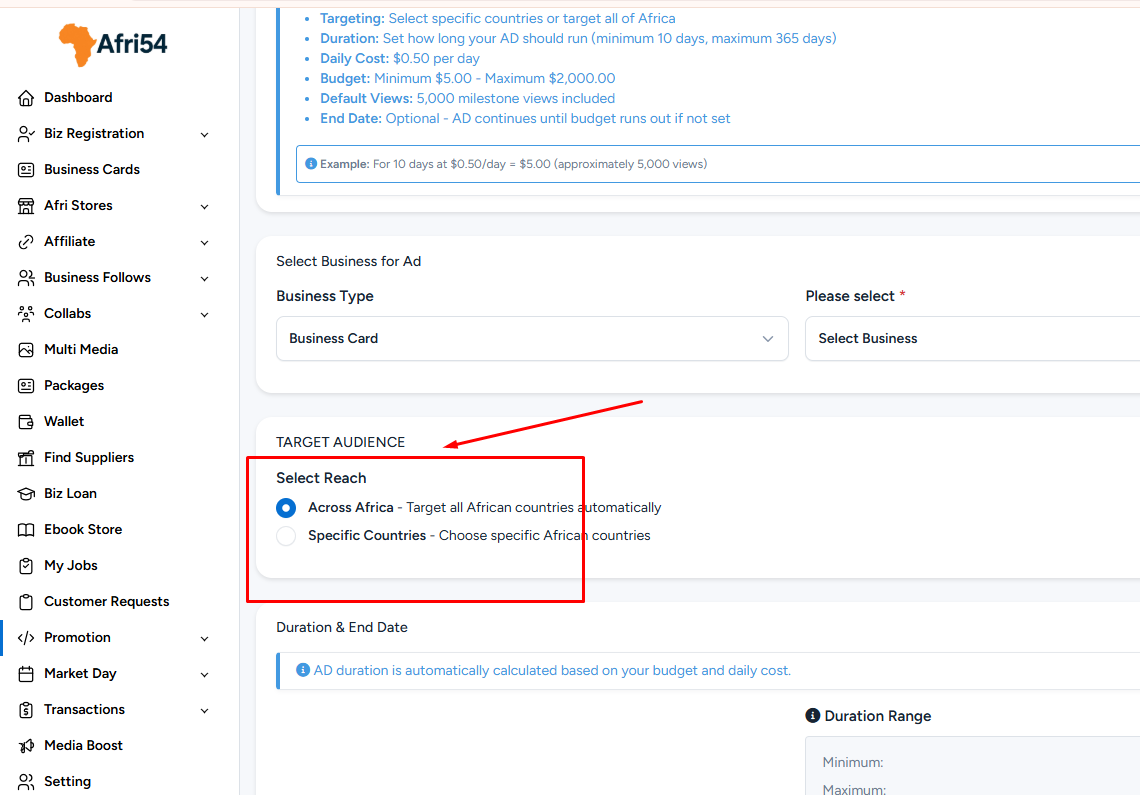Click the Duration Range info icon
This screenshot has width=1140, height=795.
click(x=812, y=716)
